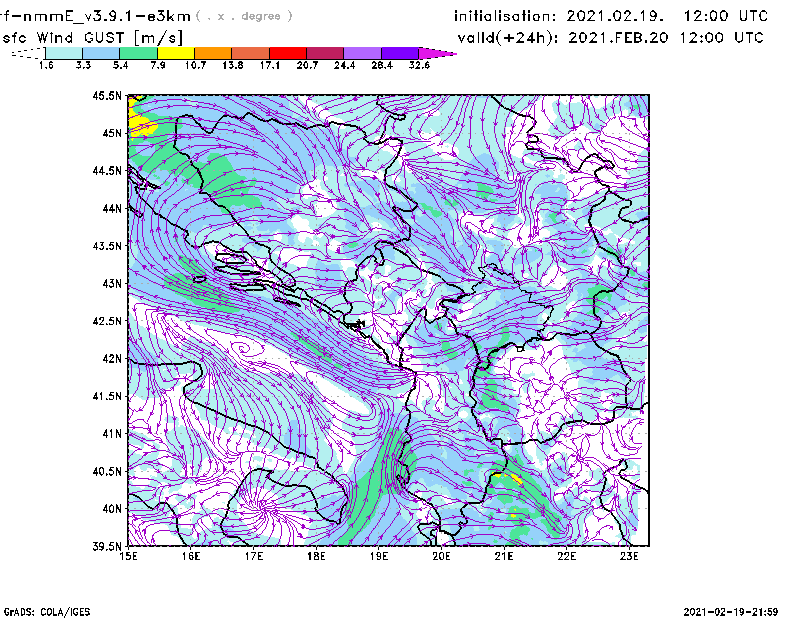This screenshot has width=800, height=618.
Task: Click the 43N latitude label
Action: point(112,283)
